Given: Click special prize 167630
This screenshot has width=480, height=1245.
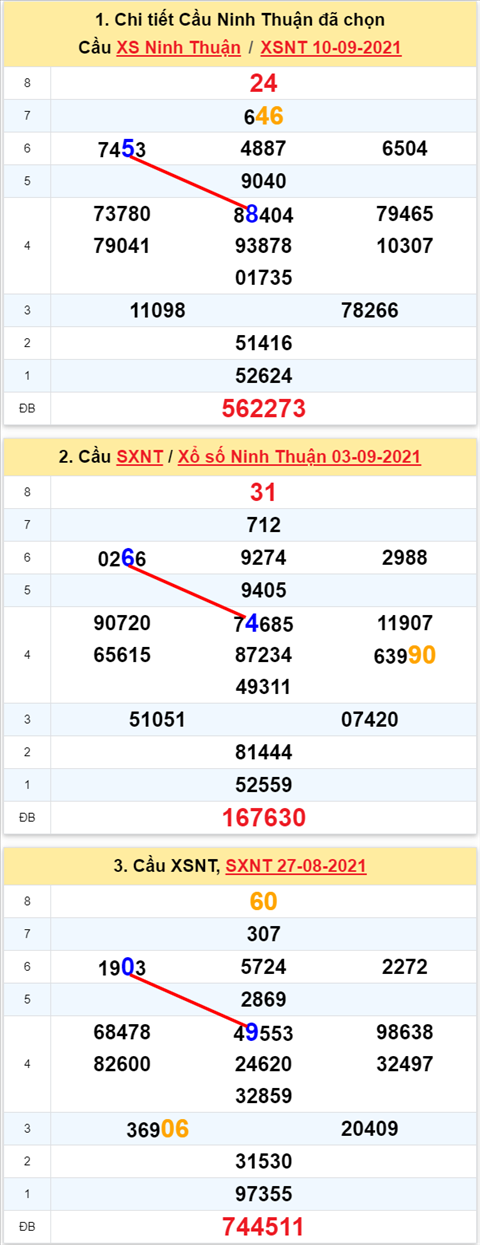Looking at the screenshot, I should (x=264, y=818).
